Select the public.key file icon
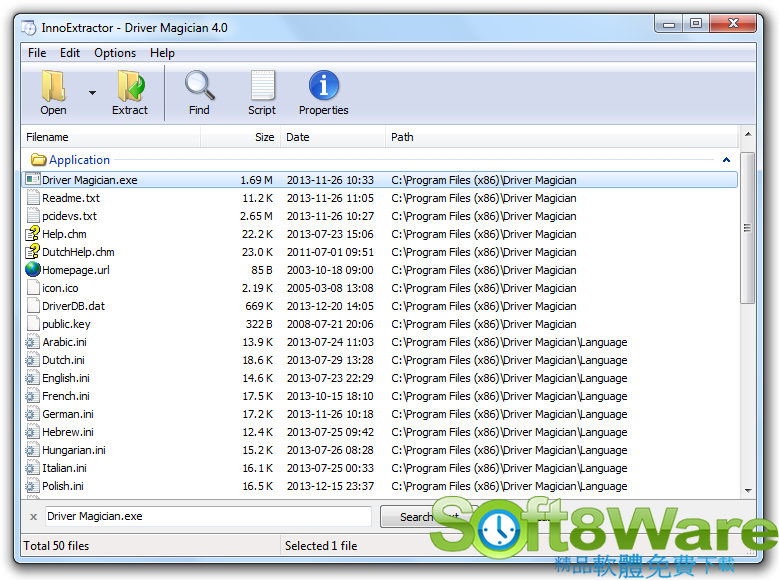779x580 pixels. point(33,324)
